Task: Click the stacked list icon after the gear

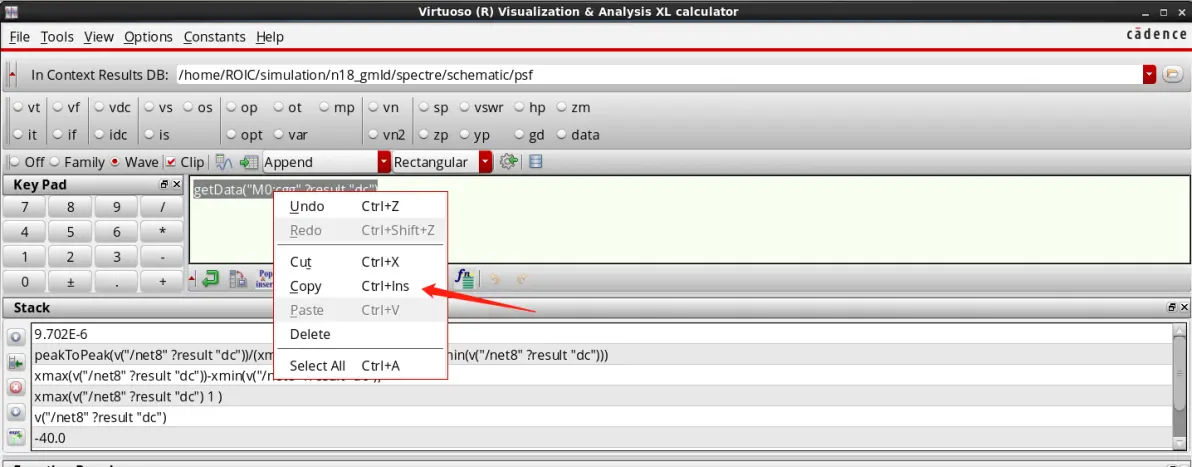Action: [x=535, y=162]
